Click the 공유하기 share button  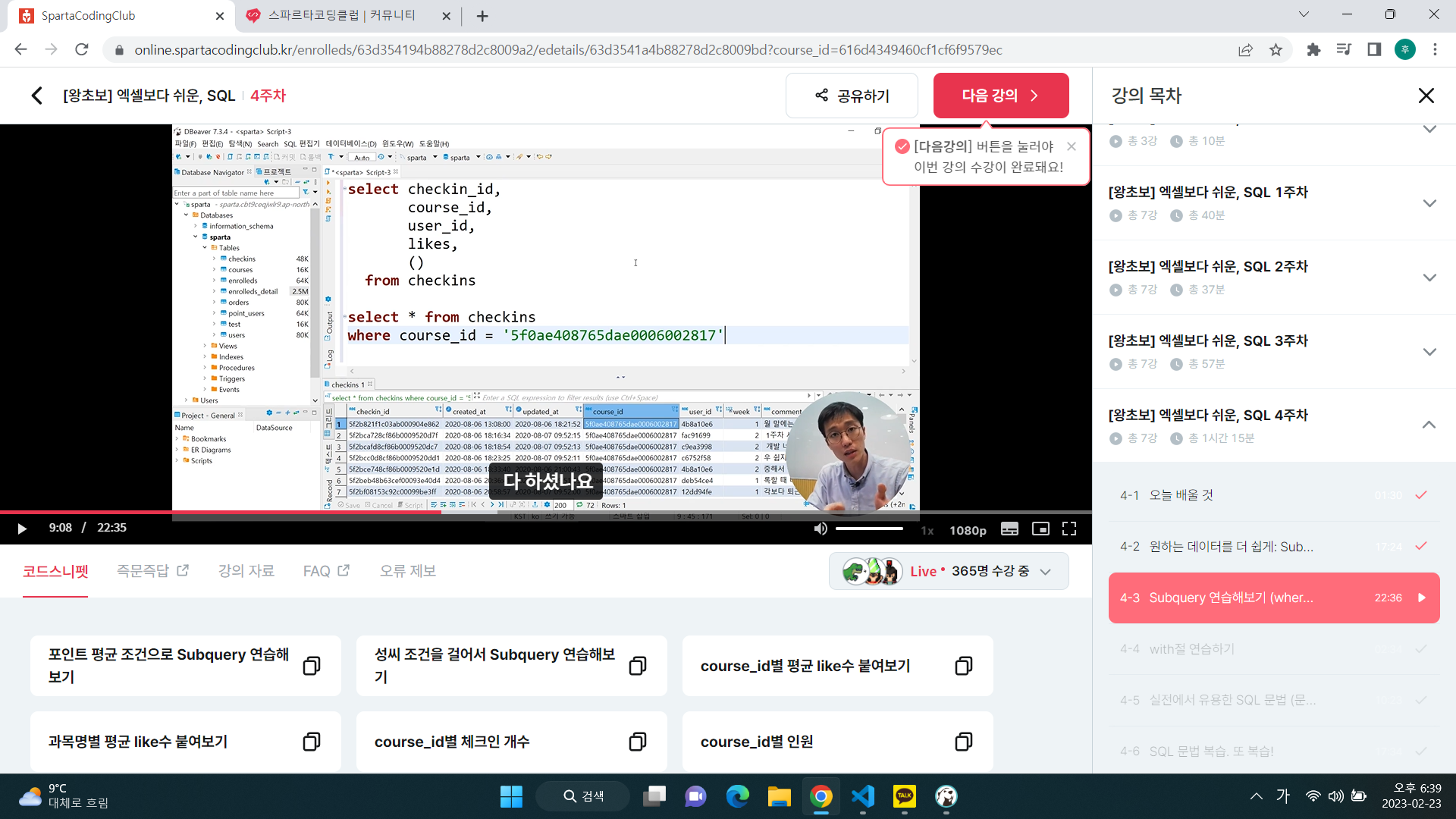pyautogui.click(x=852, y=96)
